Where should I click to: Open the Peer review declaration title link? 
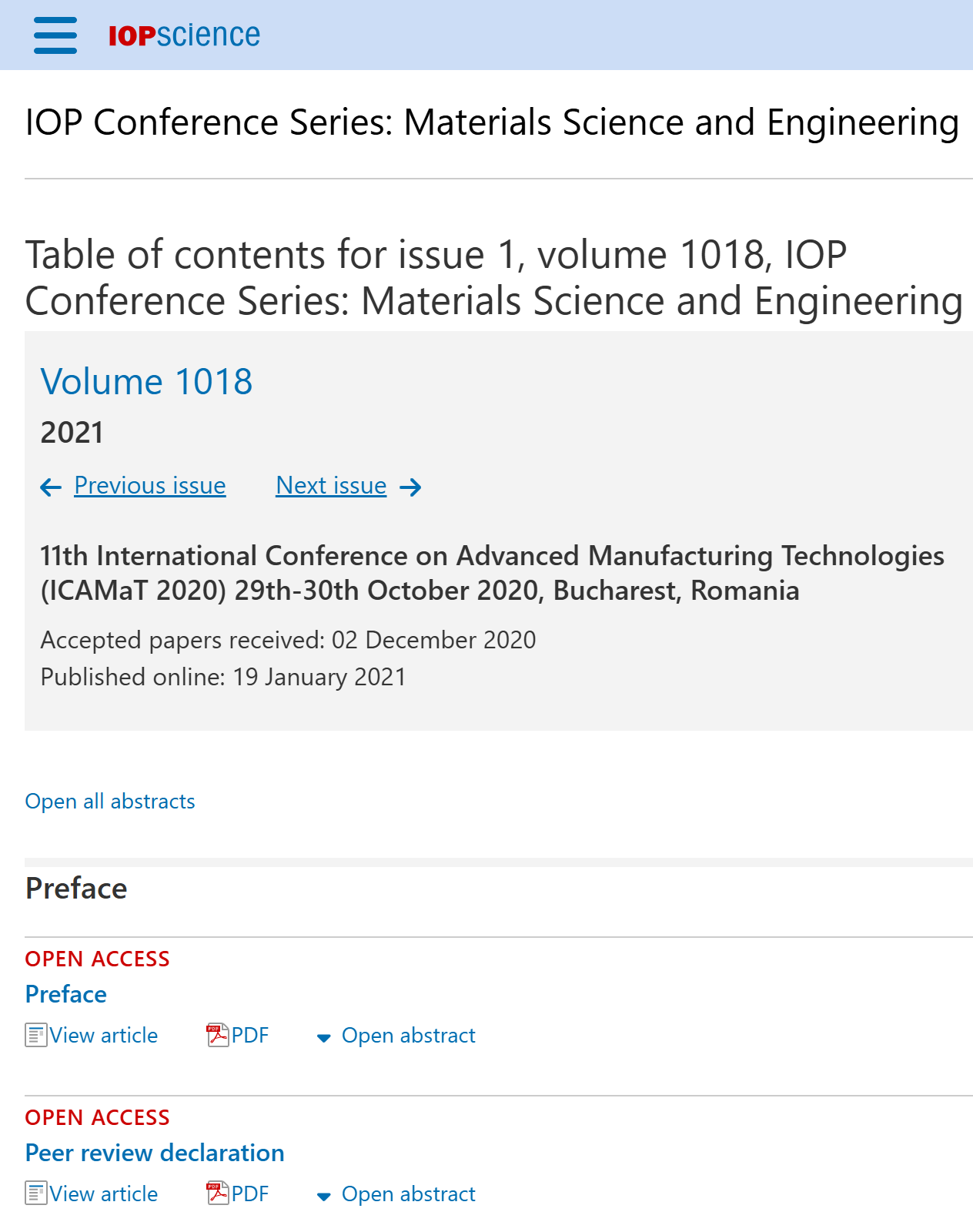155,1153
